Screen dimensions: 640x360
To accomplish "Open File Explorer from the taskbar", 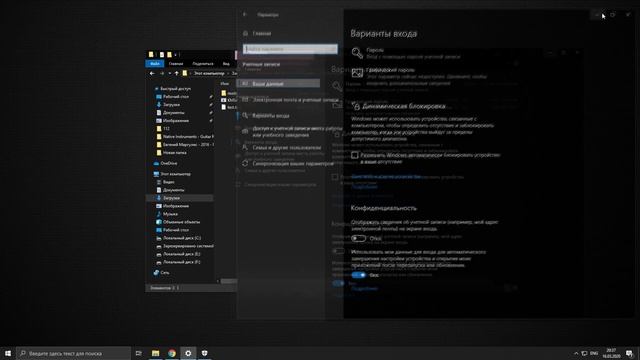I will 156,353.
